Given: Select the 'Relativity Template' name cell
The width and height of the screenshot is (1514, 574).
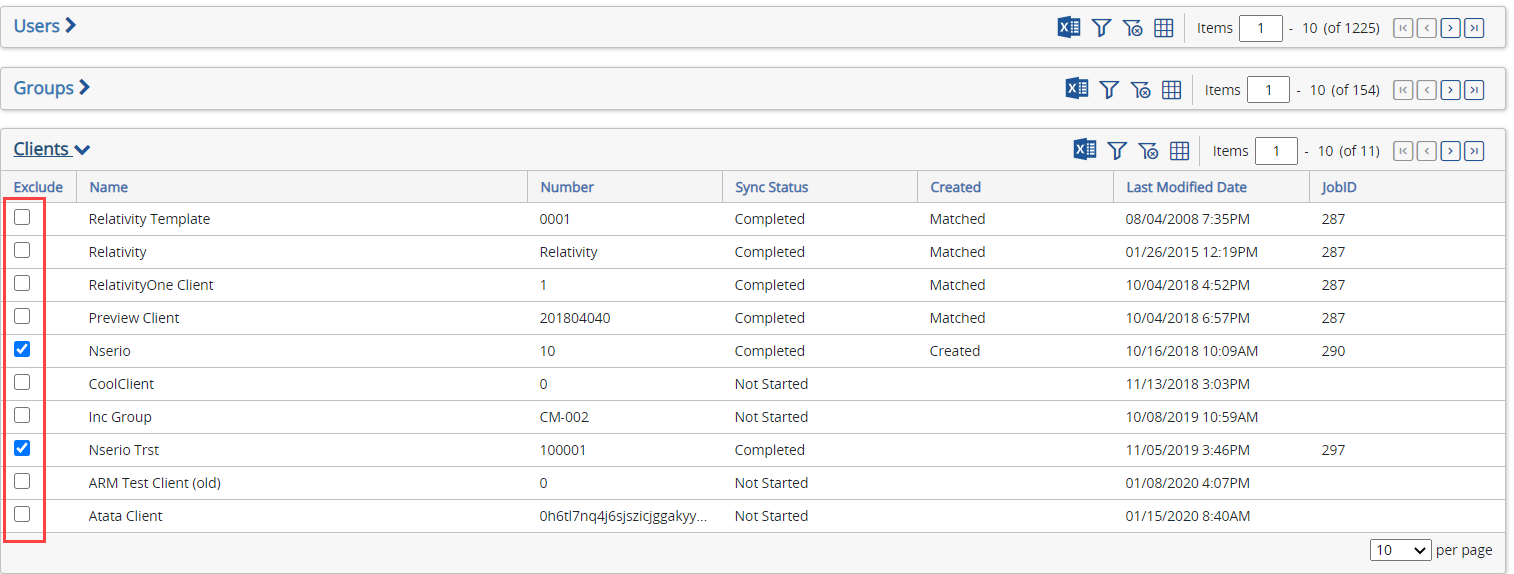Looking at the screenshot, I should point(149,219).
